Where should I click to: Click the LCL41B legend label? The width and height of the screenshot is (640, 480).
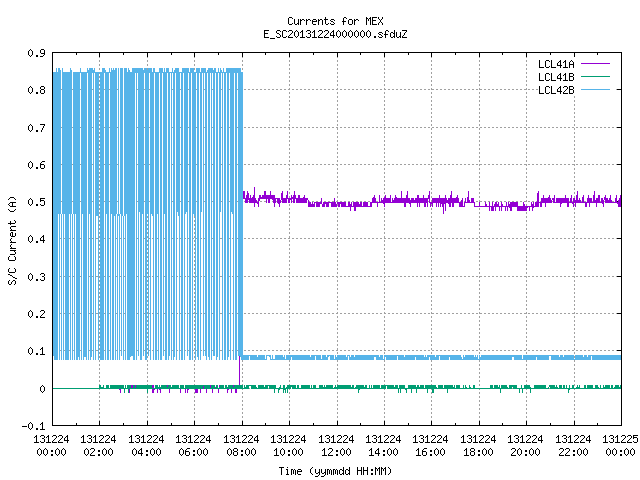tap(556, 77)
